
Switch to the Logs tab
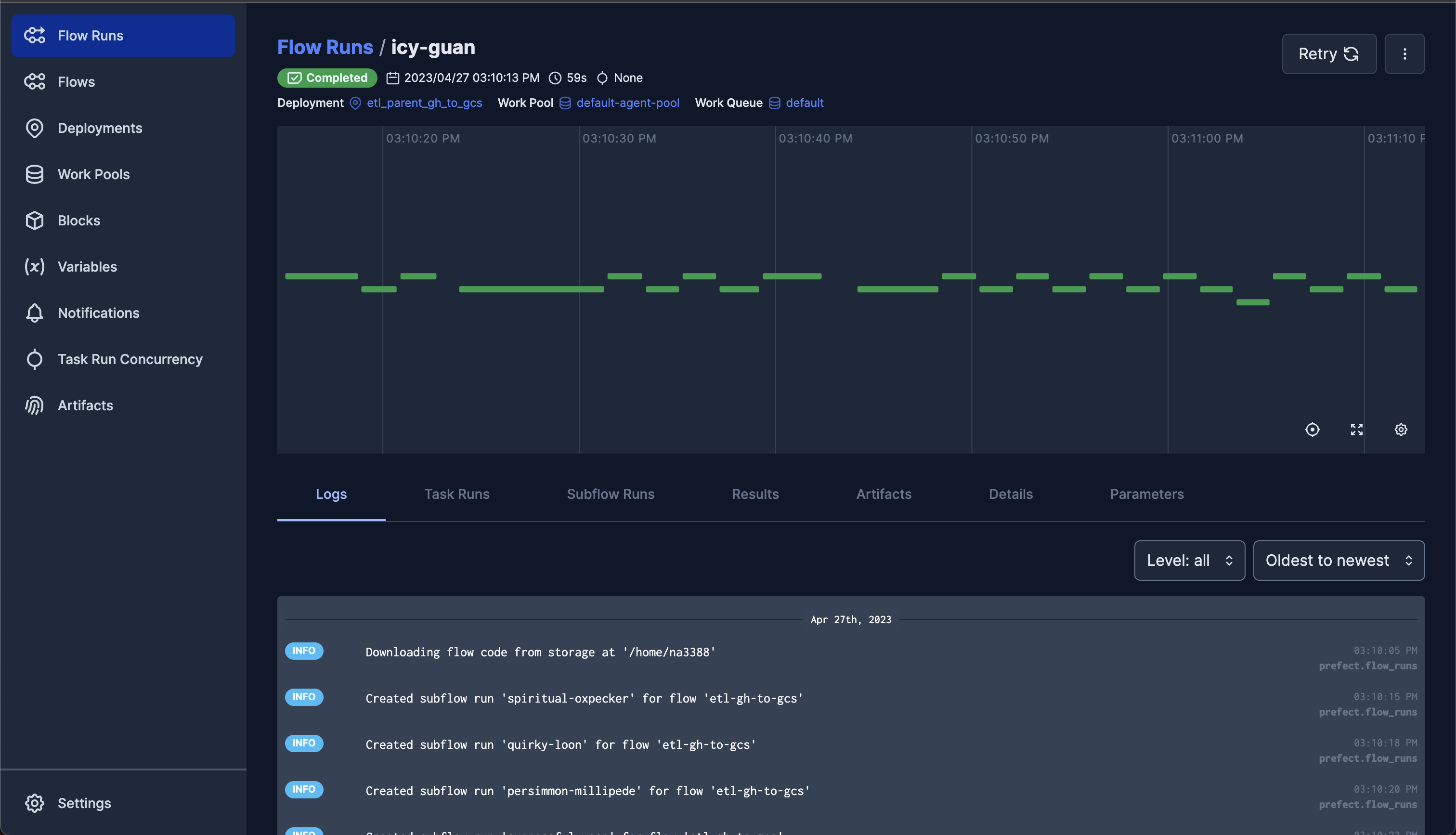(331, 495)
